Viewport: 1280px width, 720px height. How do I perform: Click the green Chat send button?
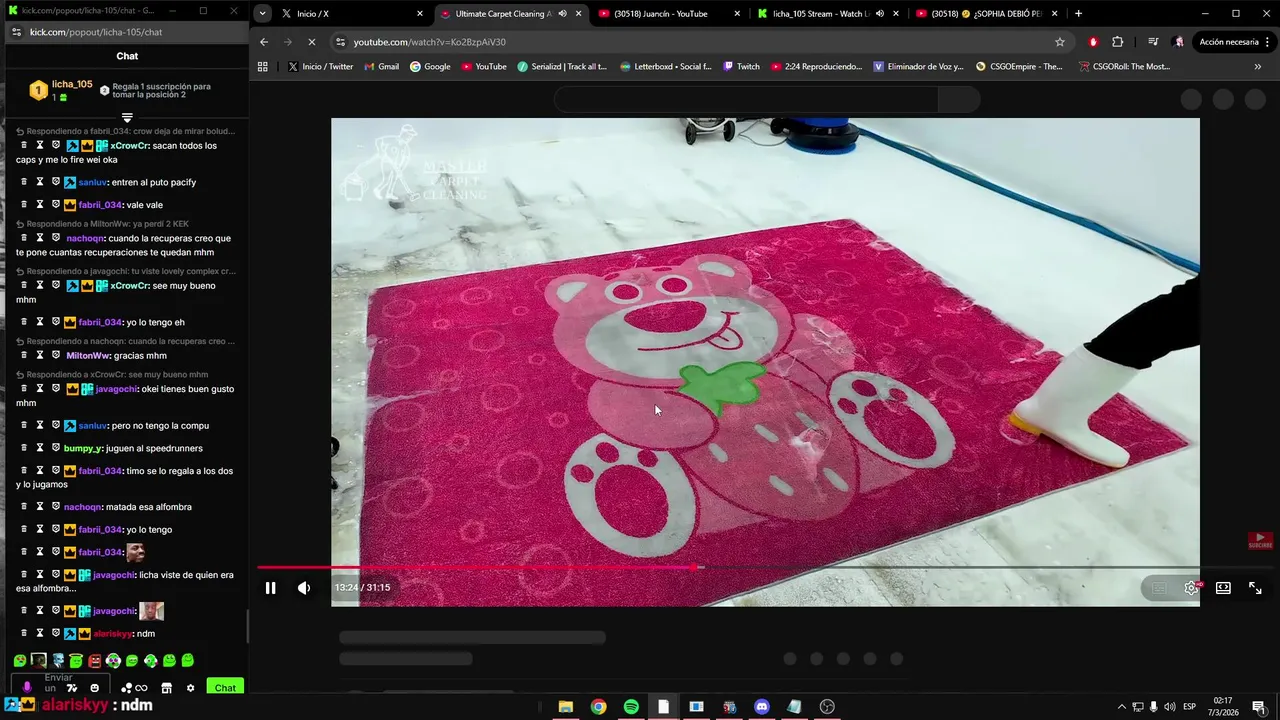tap(225, 688)
